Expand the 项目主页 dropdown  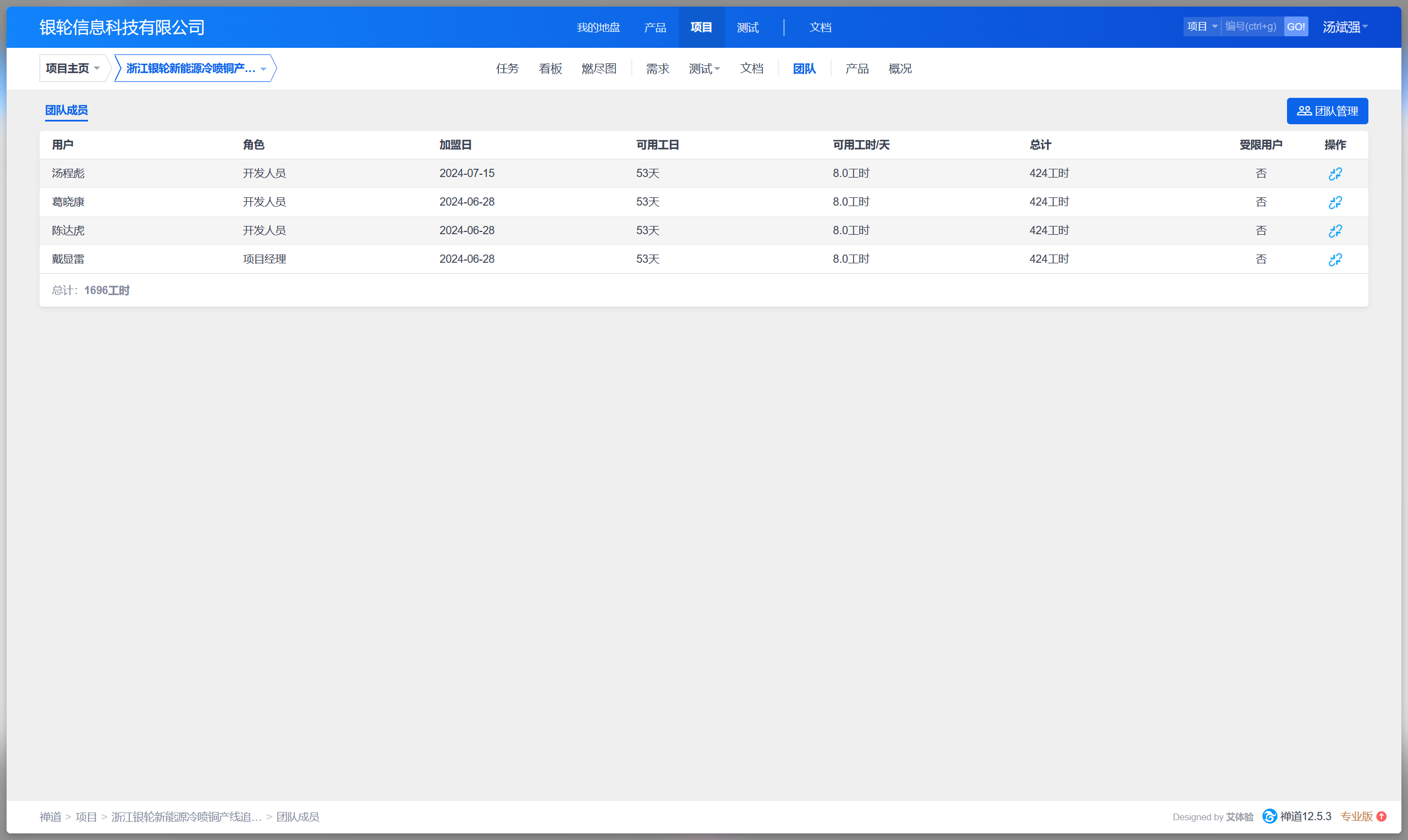click(73, 69)
